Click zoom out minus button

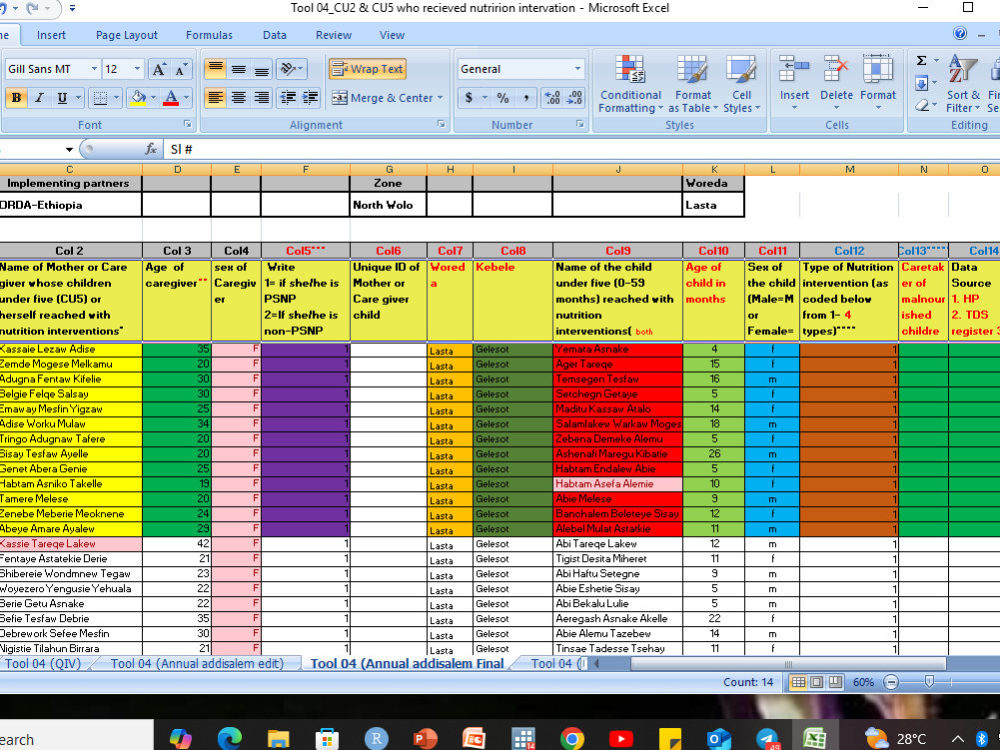tap(891, 682)
